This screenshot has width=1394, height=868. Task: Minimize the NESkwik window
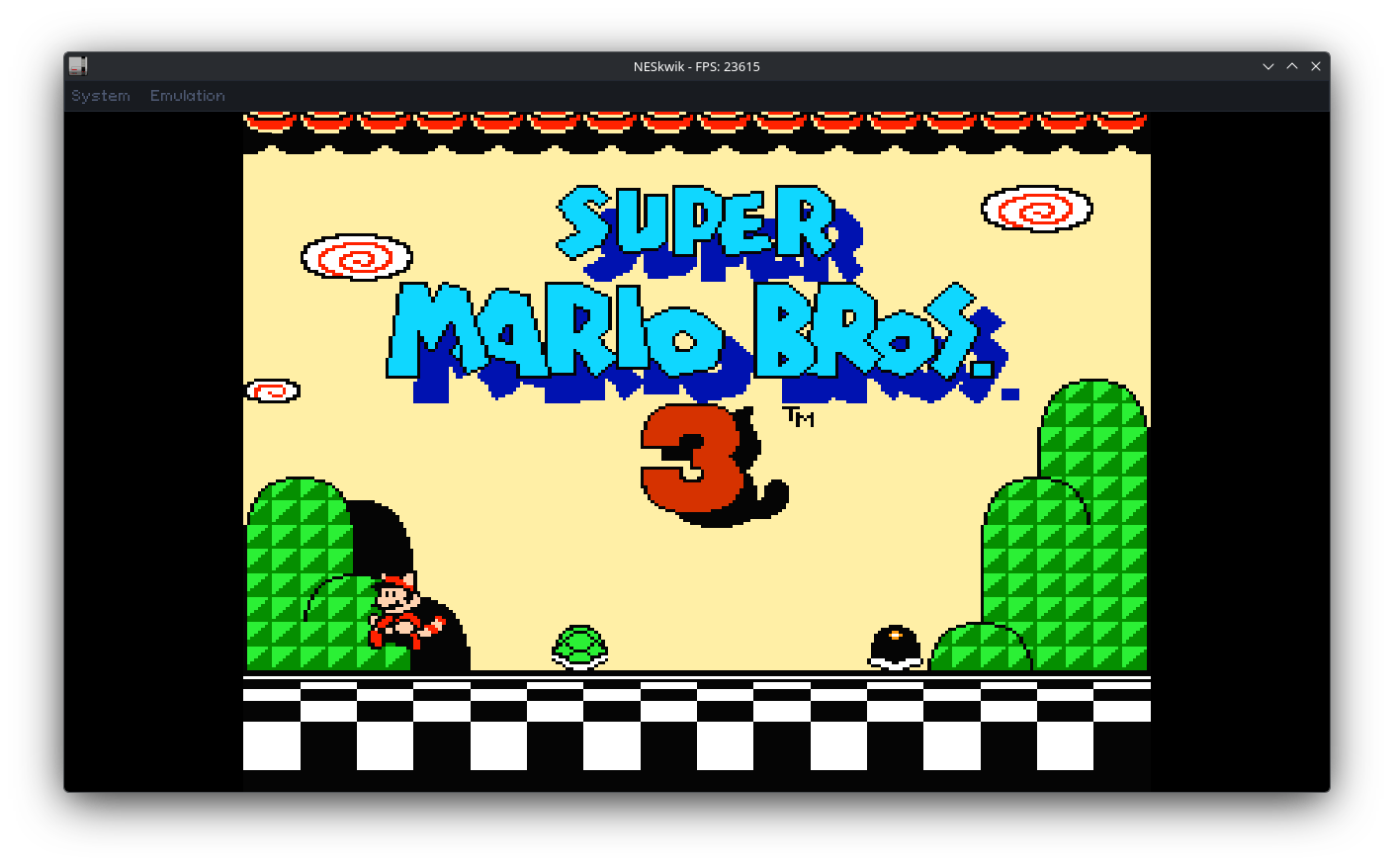click(1268, 66)
